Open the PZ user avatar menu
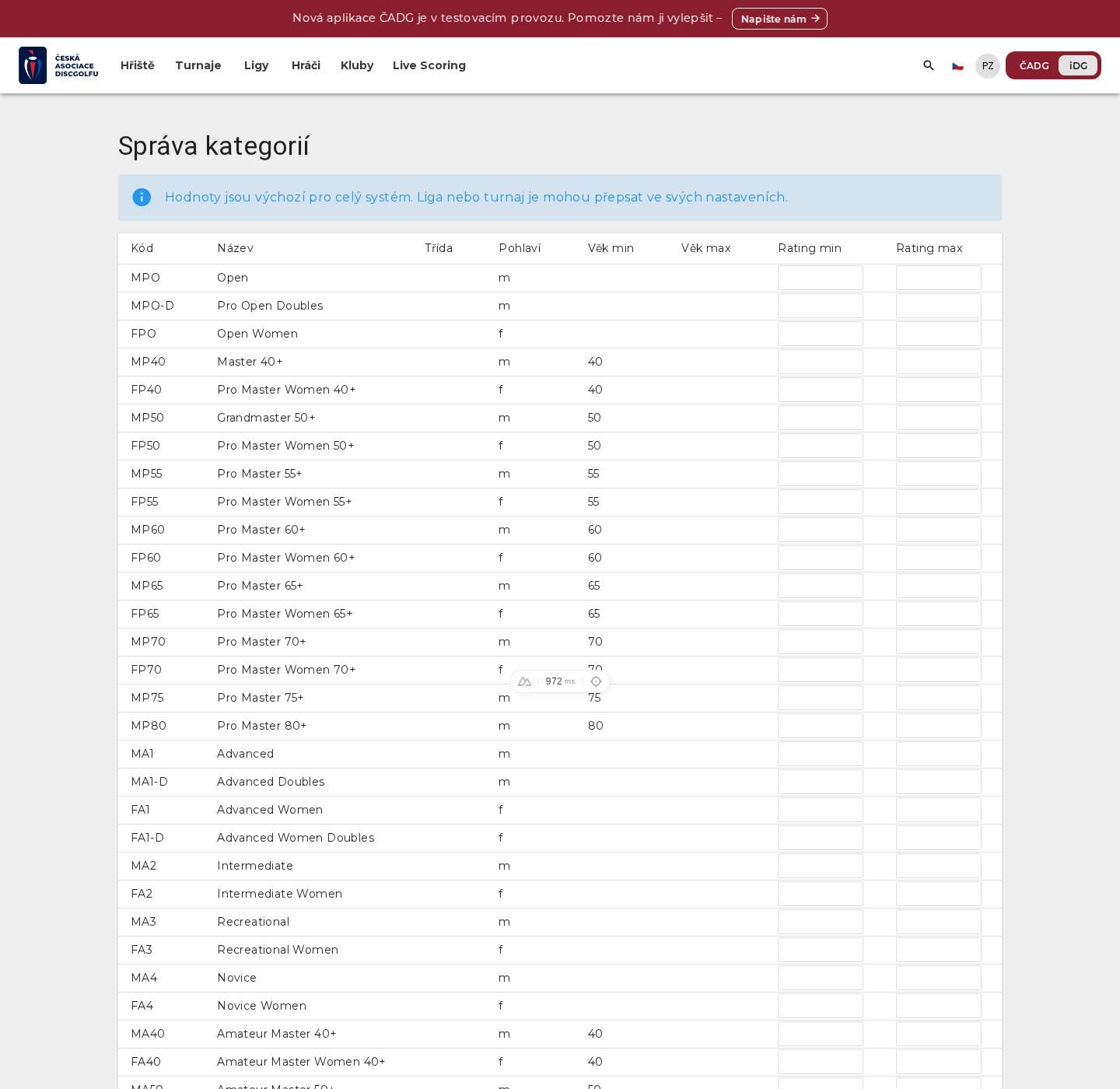 (988, 66)
